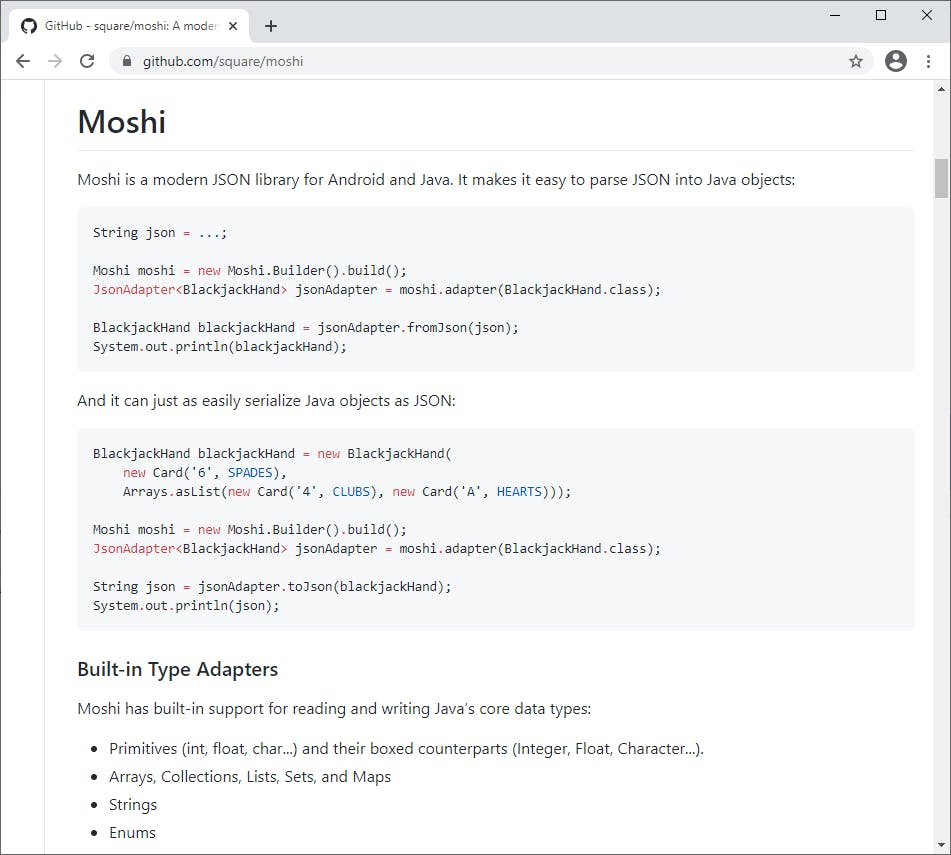This screenshot has width=951, height=855.
Task: Click inside the first code block
Action: pyautogui.click(x=495, y=289)
